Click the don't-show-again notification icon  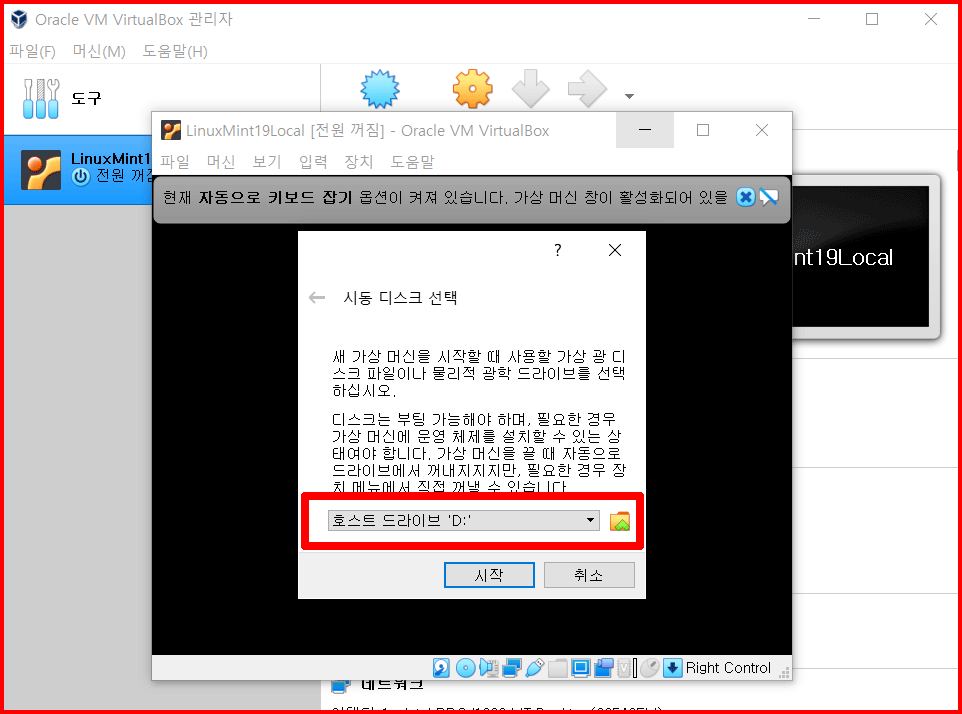pos(769,197)
